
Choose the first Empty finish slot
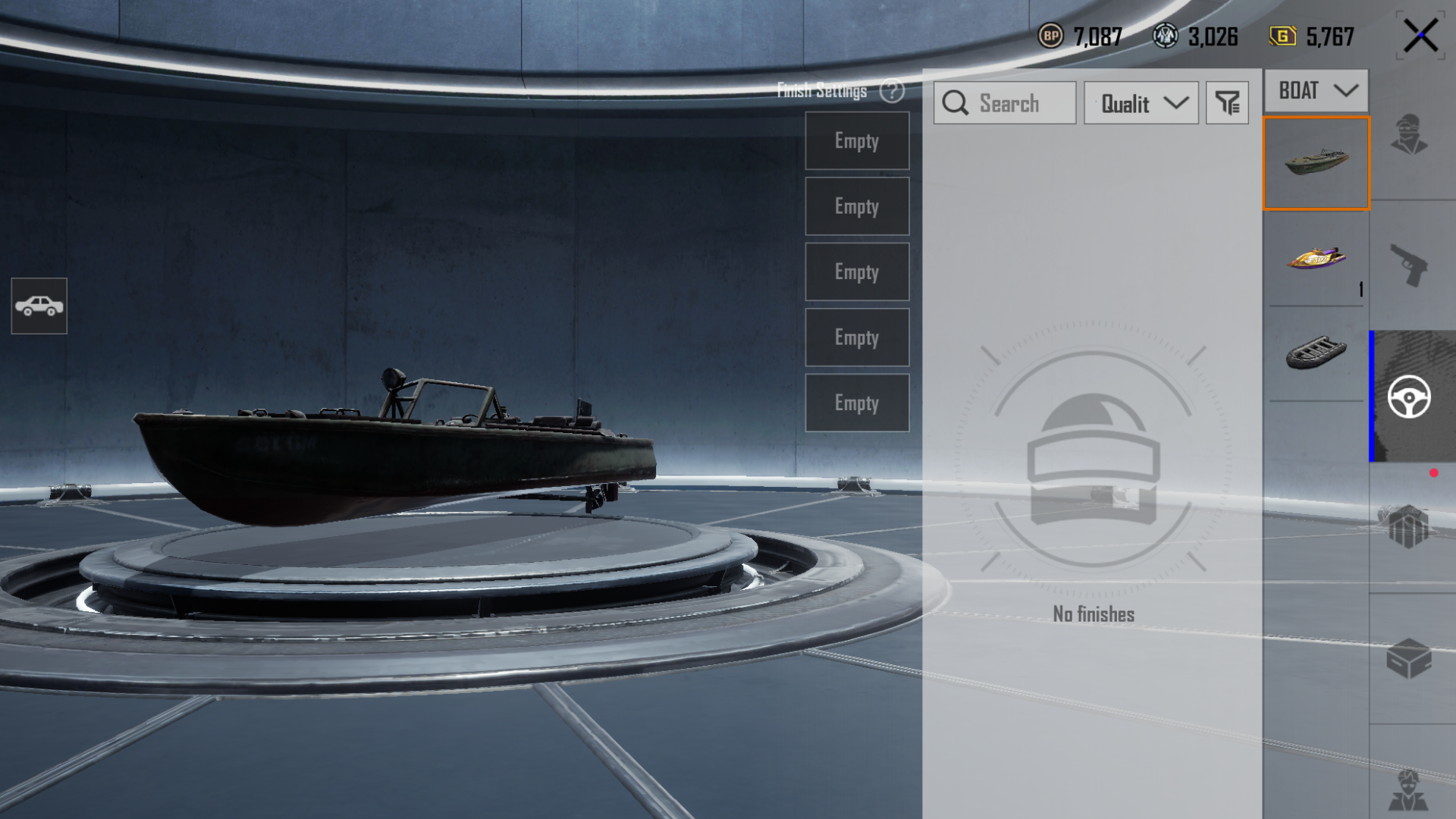pos(857,141)
